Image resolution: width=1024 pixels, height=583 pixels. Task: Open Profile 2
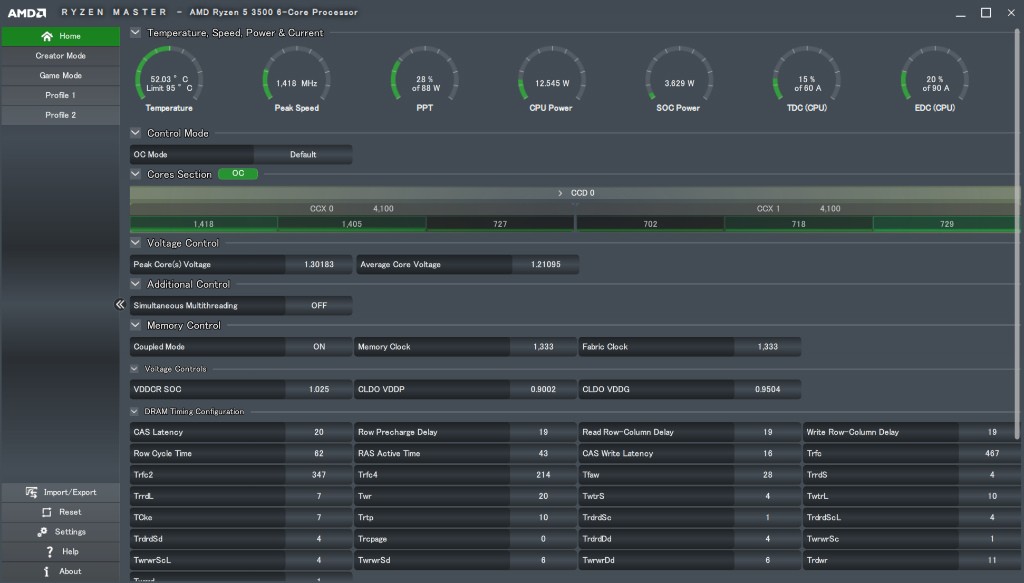[60, 116]
